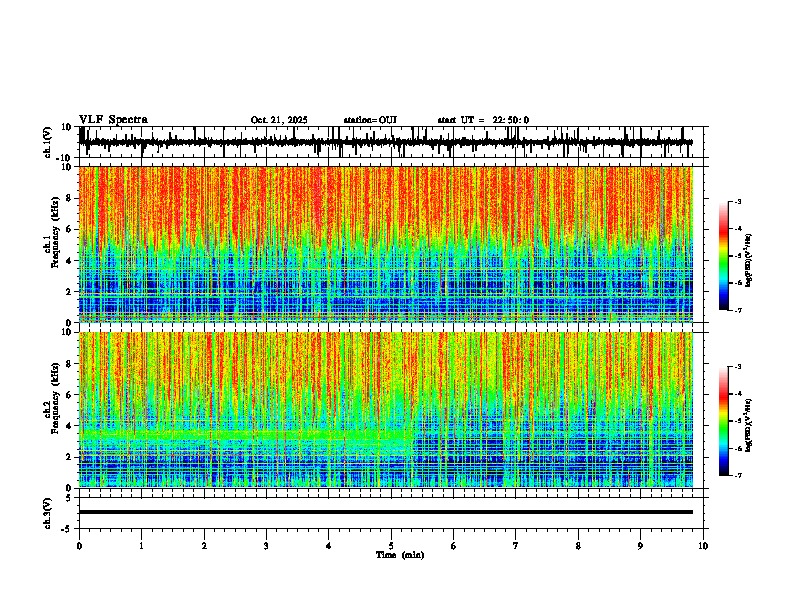Click the ch.2 frequency axis tick '6'
792x612 pixels.
70,394
